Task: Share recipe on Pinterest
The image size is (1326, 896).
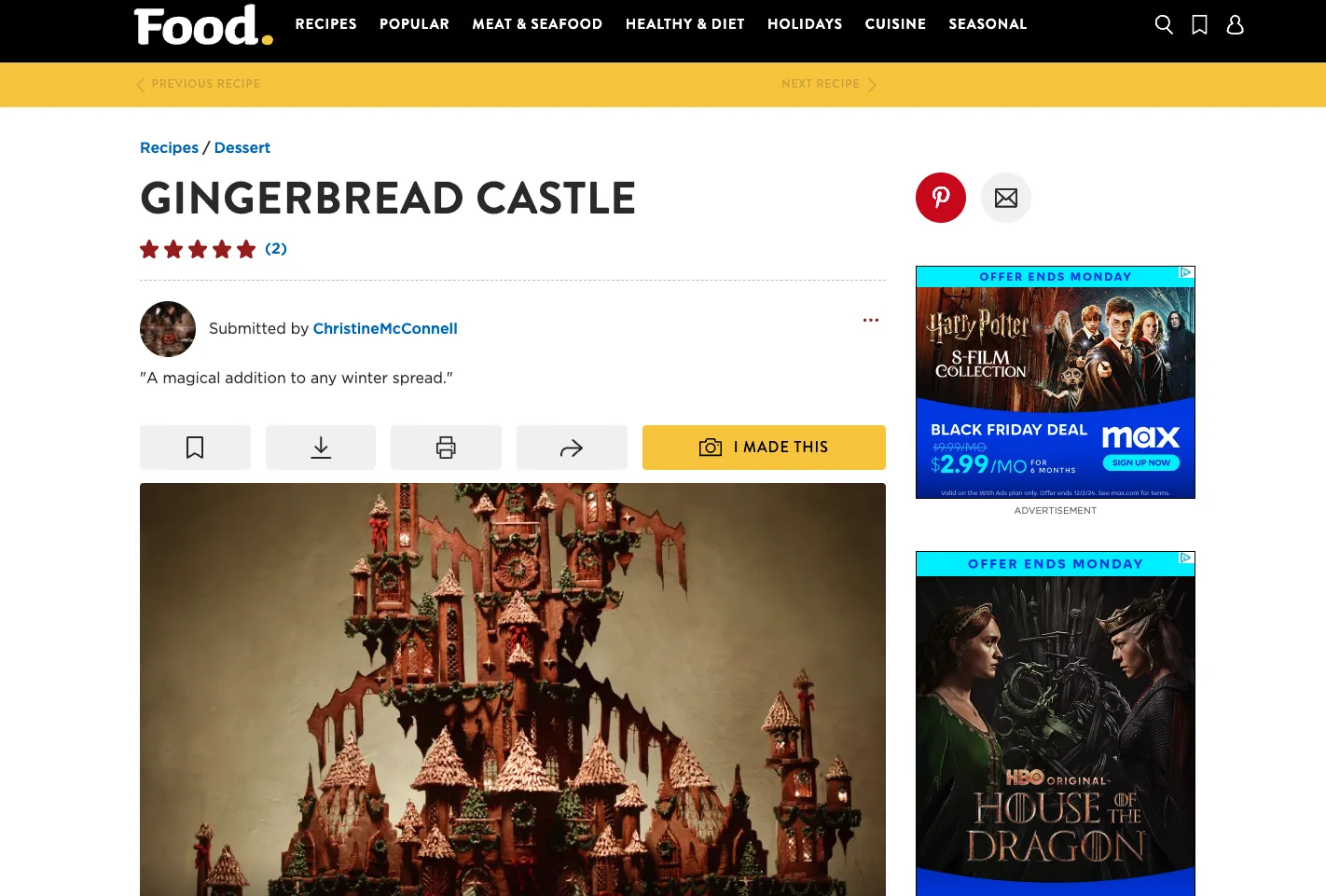Action: tap(941, 198)
